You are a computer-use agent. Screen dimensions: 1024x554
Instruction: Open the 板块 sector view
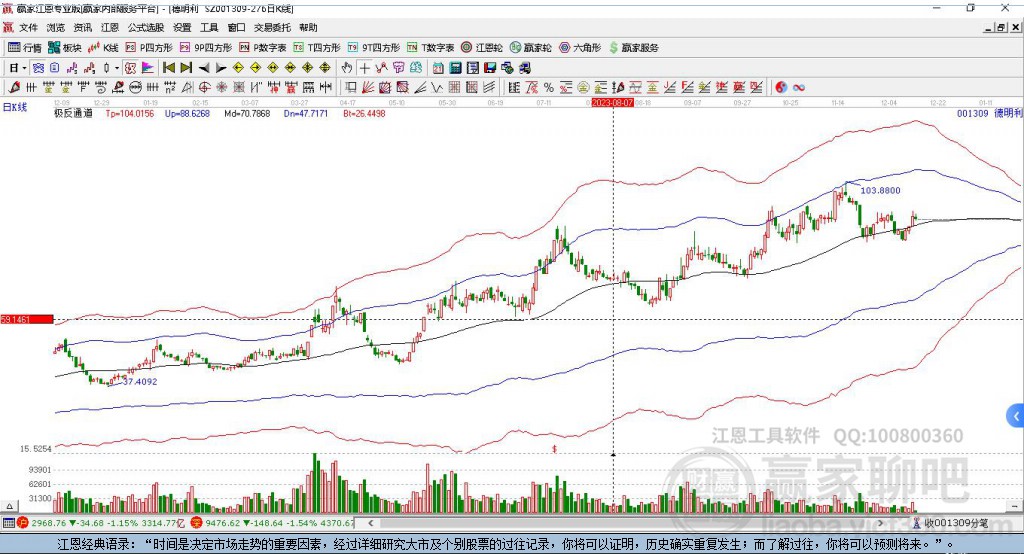click(64, 48)
